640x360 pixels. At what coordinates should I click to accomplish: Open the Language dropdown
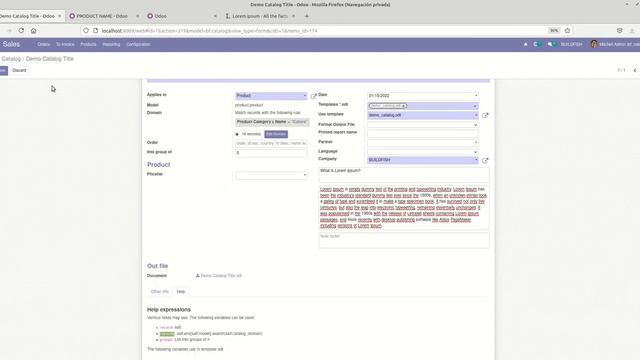click(423, 152)
